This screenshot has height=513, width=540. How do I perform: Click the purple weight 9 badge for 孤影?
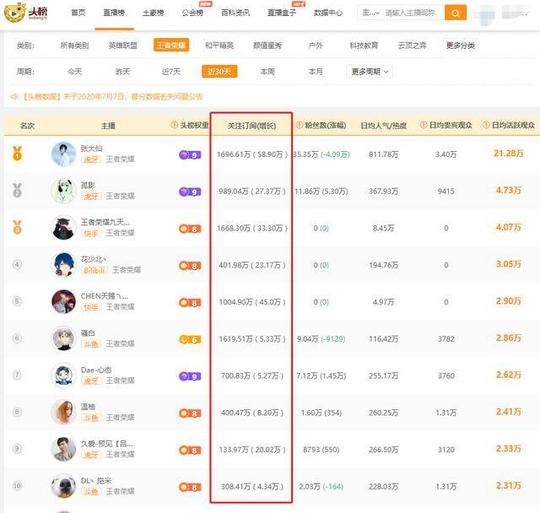190,192
